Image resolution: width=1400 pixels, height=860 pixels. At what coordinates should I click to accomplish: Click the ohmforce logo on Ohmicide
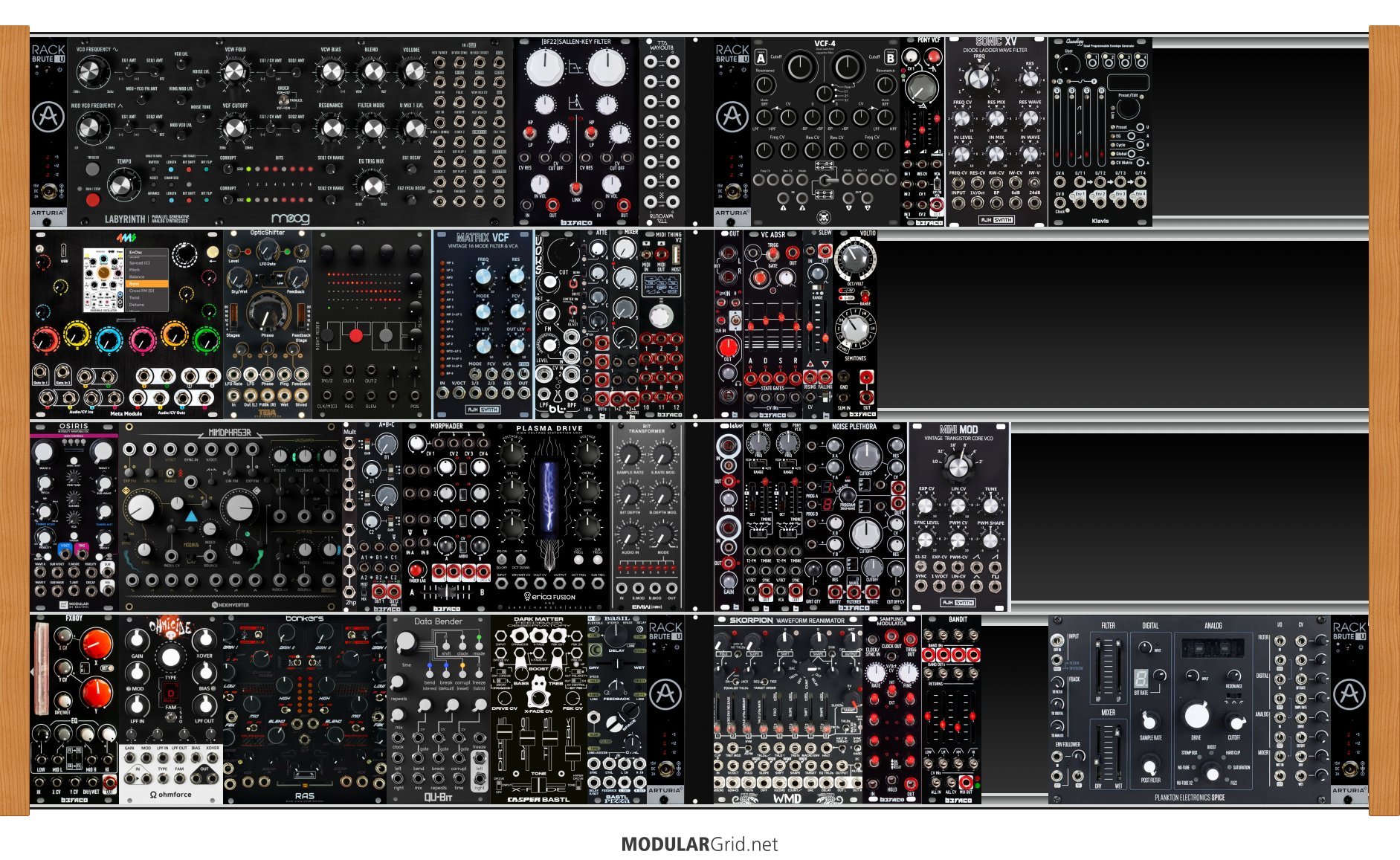171,795
